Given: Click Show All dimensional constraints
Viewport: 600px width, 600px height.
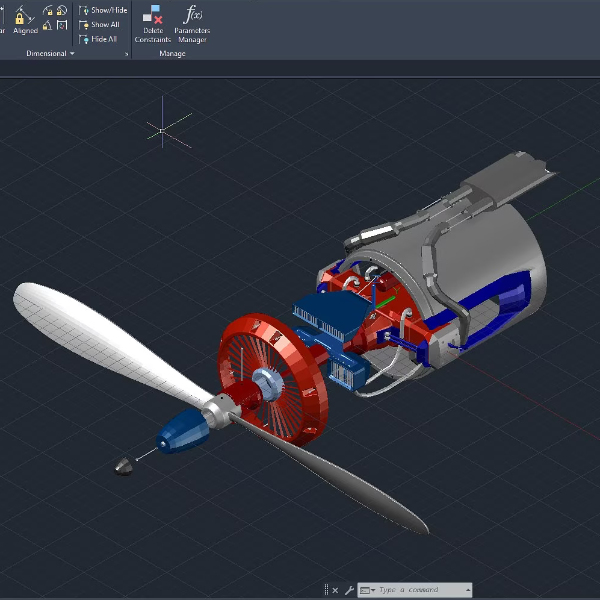Looking at the screenshot, I should [x=99, y=25].
